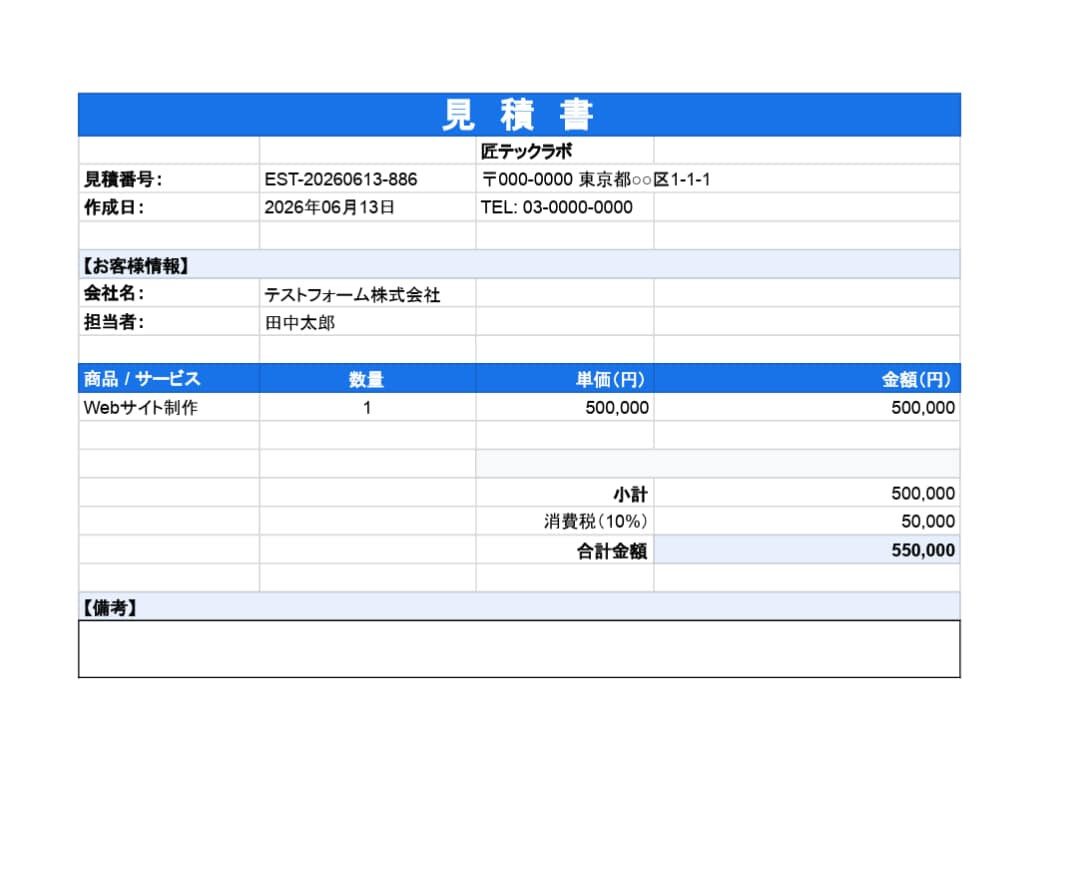This screenshot has width=1088, height=895.
Task: Select estimate number EST-20260613-886
Action: [x=341, y=180]
